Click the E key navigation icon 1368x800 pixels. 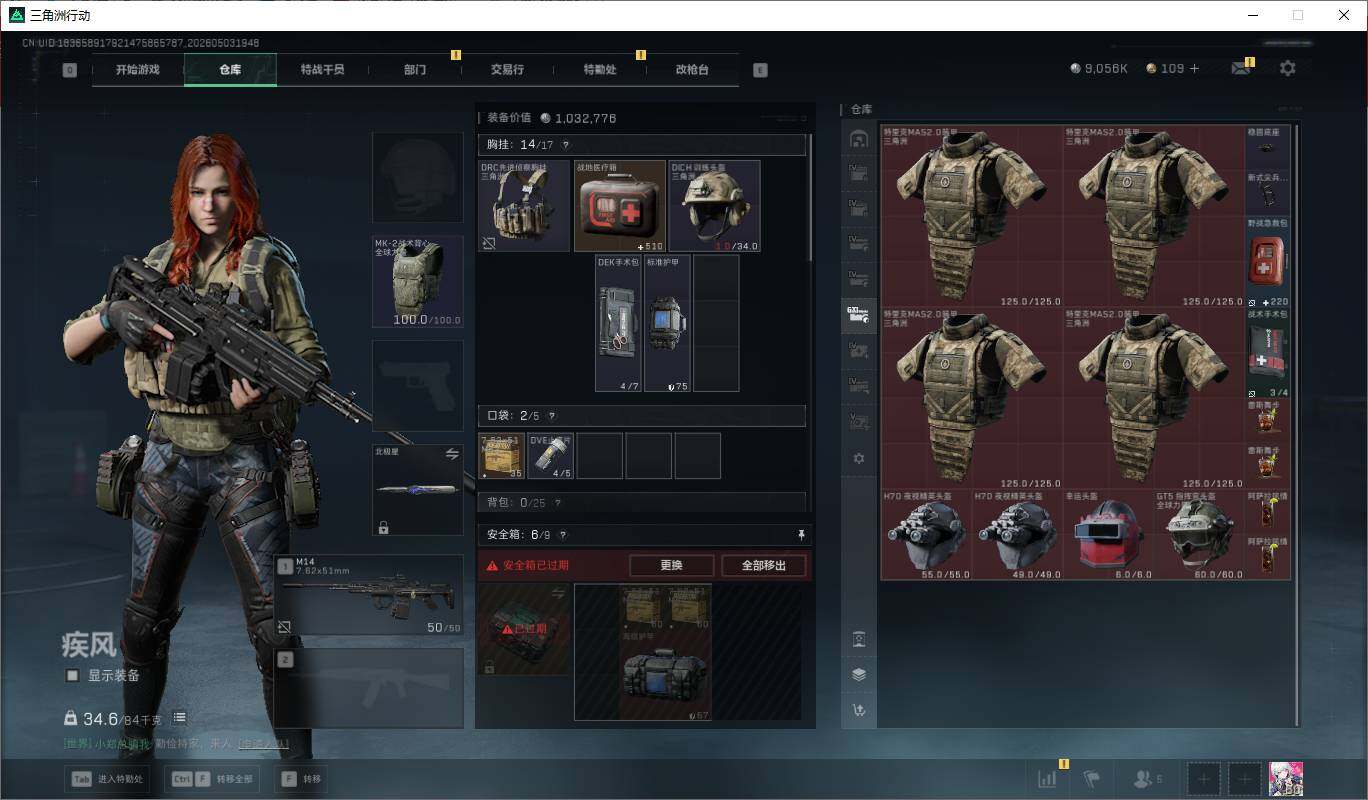(760, 70)
